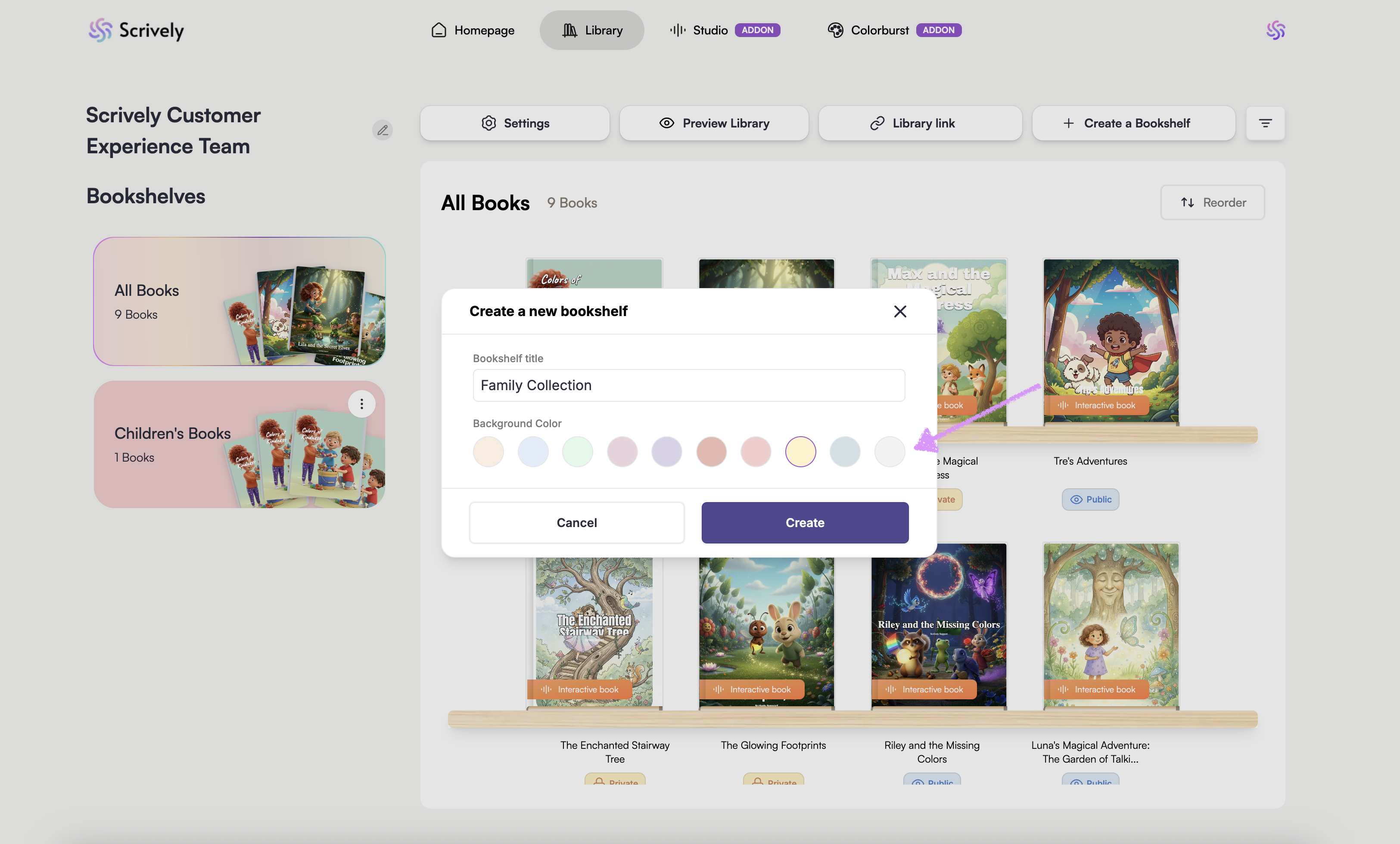The image size is (1400, 844).
Task: Click Preview Library eye button
Action: 714,123
